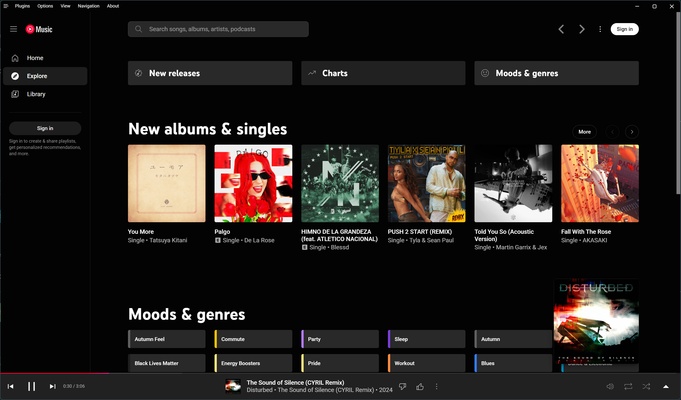This screenshot has height=400, width=681.
Task: Select the Autumn genre tile
Action: 513,339
